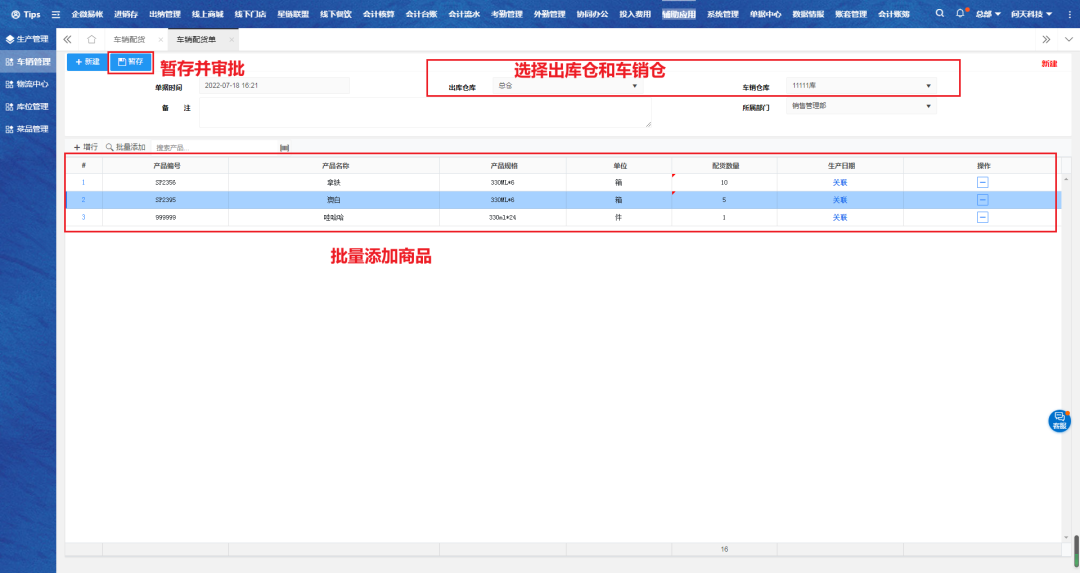1080x573 pixels.
Task: Click the 搜索产品 search input field
Action: coord(210,147)
